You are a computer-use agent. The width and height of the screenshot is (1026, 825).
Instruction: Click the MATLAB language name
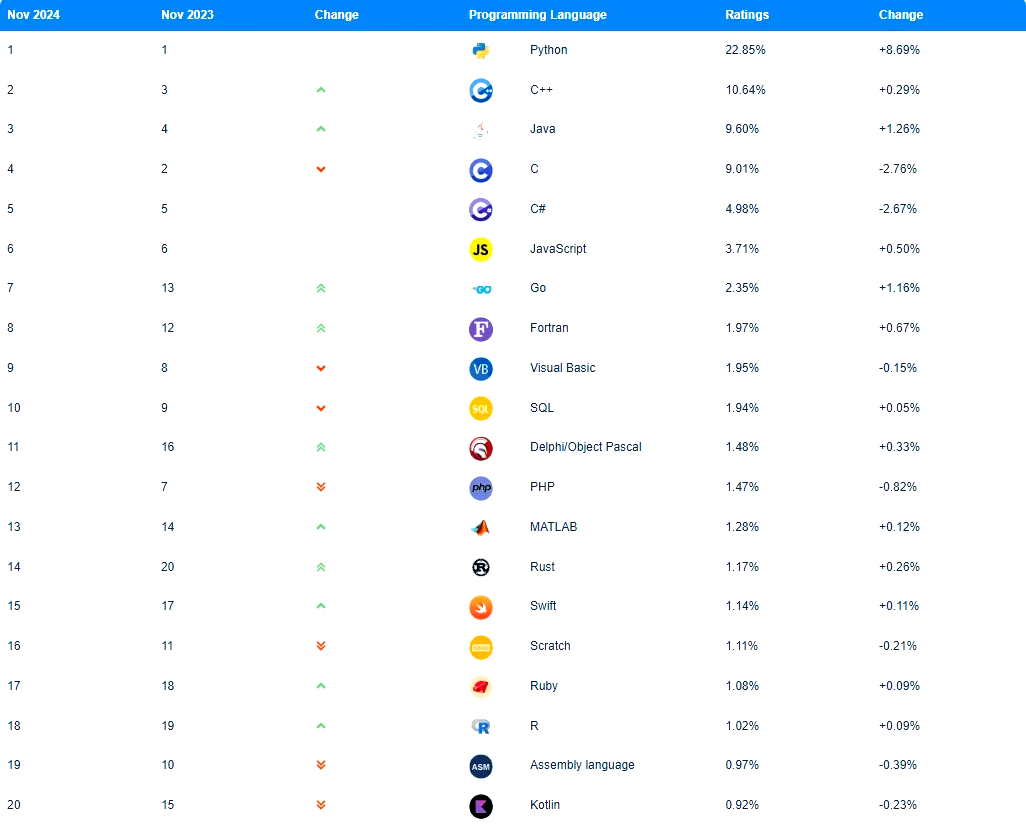point(554,527)
